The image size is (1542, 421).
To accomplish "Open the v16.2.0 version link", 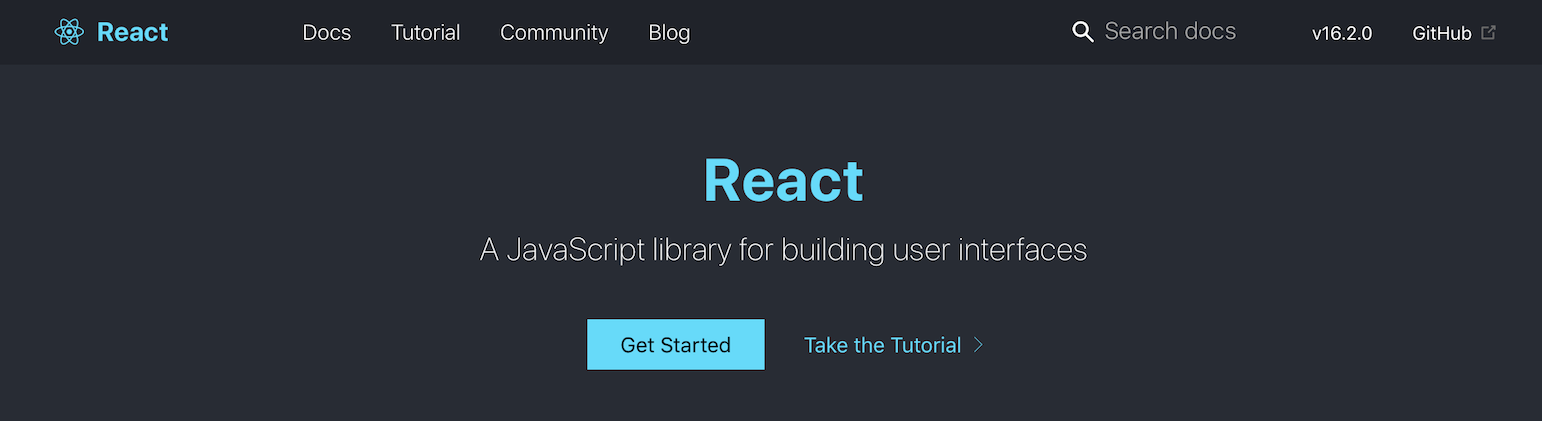I will pyautogui.click(x=1342, y=33).
